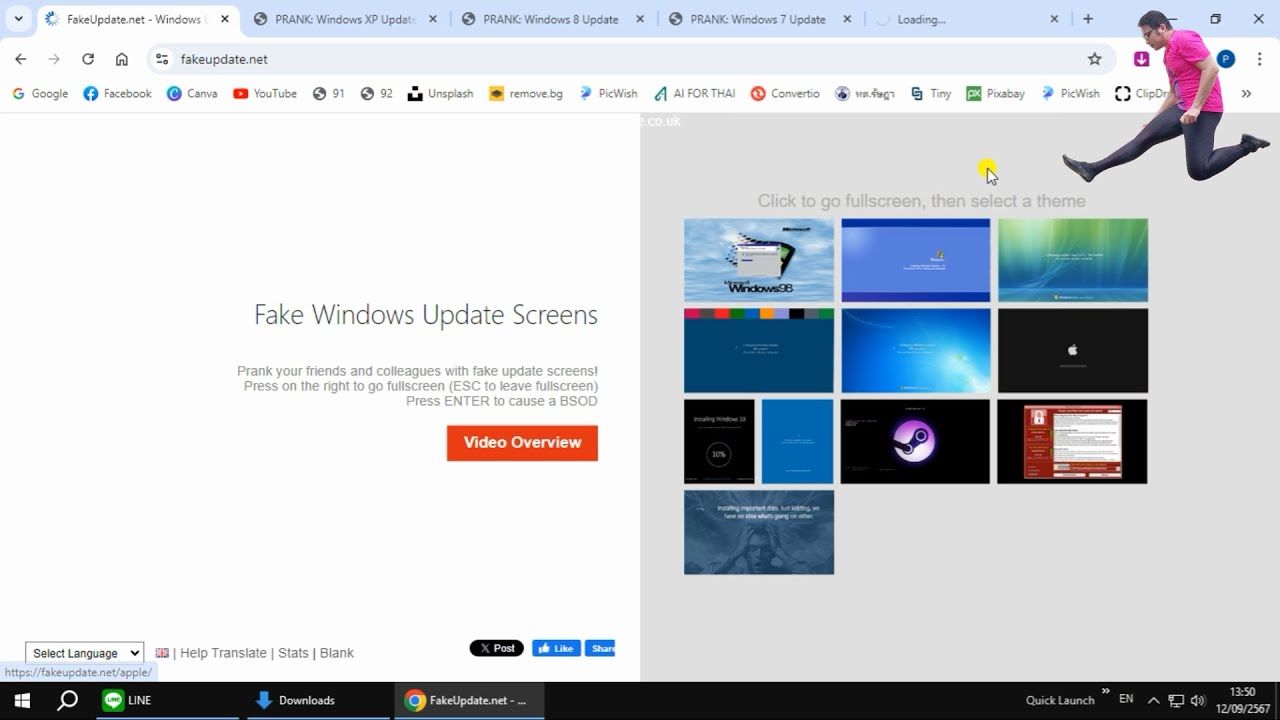Image resolution: width=1280 pixels, height=720 pixels.
Task: Switch to PRANK: Windows 7 Update tab
Action: tap(758, 19)
